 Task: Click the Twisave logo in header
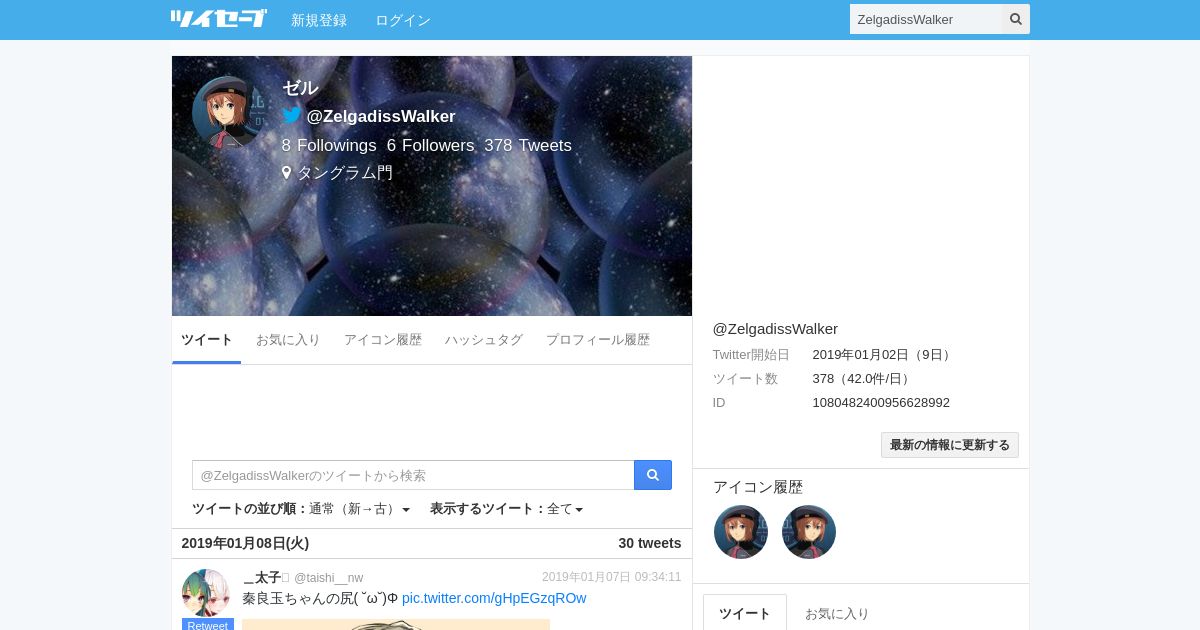click(x=218, y=19)
